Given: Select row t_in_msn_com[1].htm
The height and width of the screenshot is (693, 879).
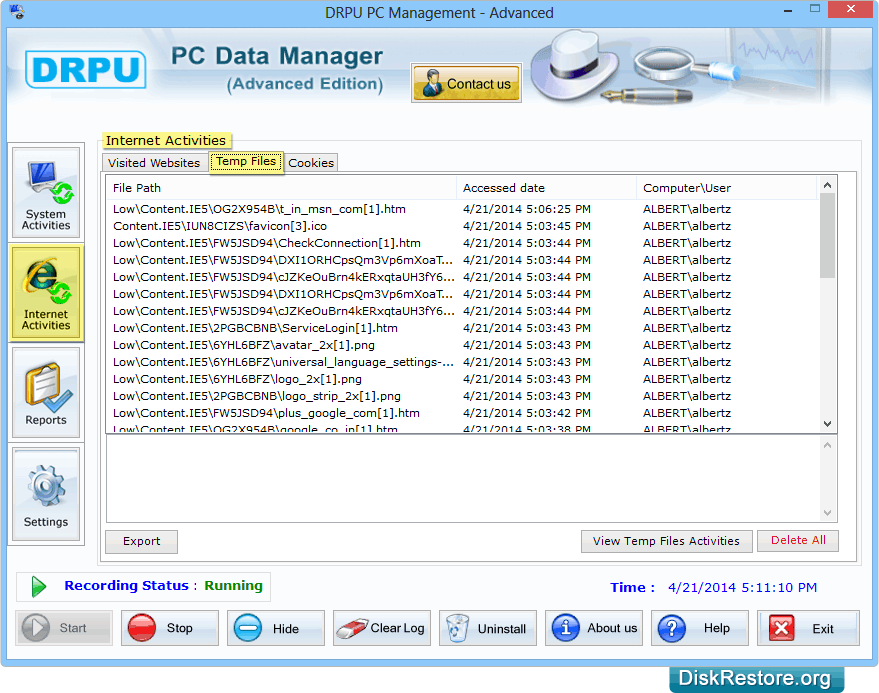Looking at the screenshot, I should (462, 209).
